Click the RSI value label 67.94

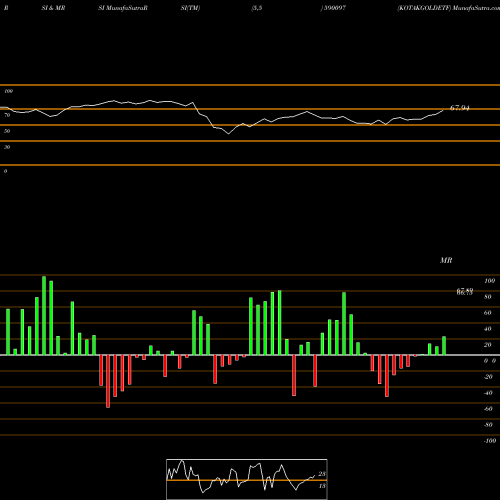460,108
